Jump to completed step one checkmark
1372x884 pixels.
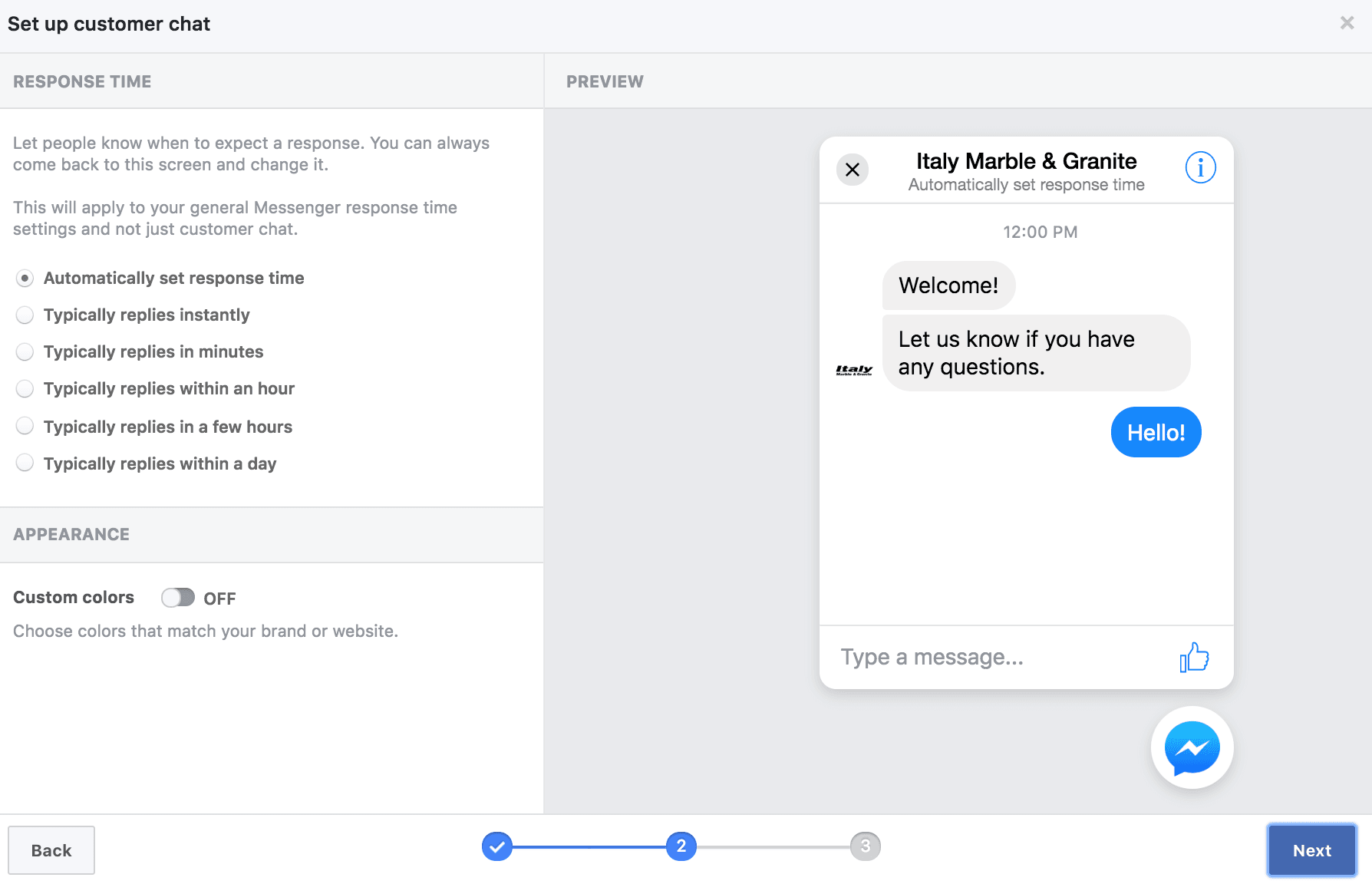pos(497,846)
